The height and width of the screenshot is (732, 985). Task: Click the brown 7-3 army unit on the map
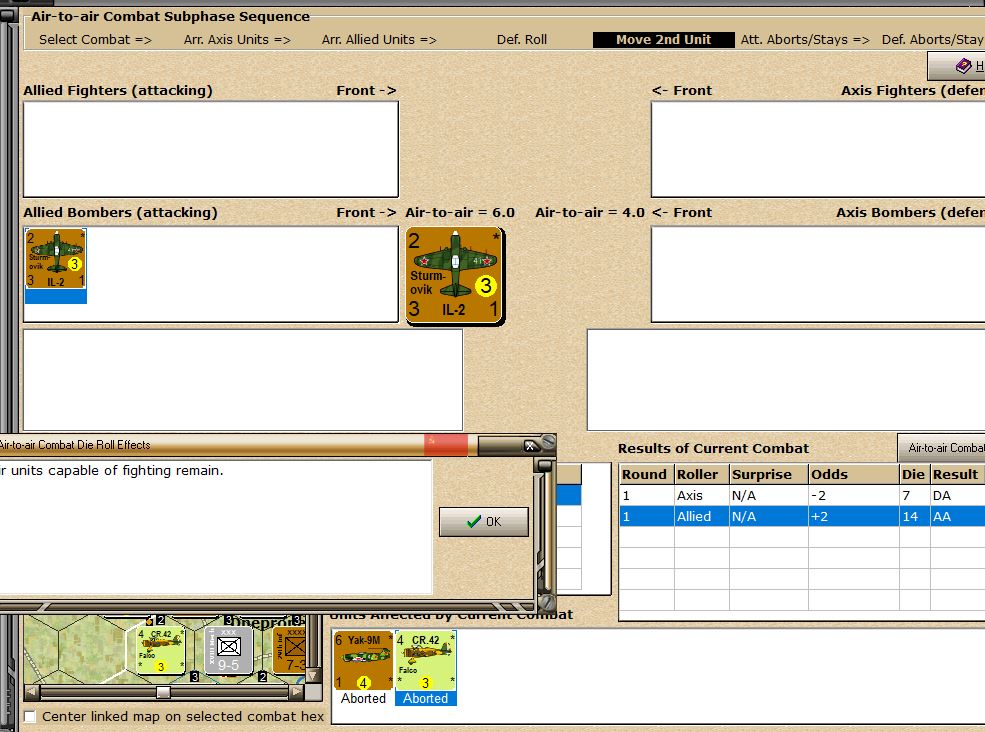pos(290,650)
